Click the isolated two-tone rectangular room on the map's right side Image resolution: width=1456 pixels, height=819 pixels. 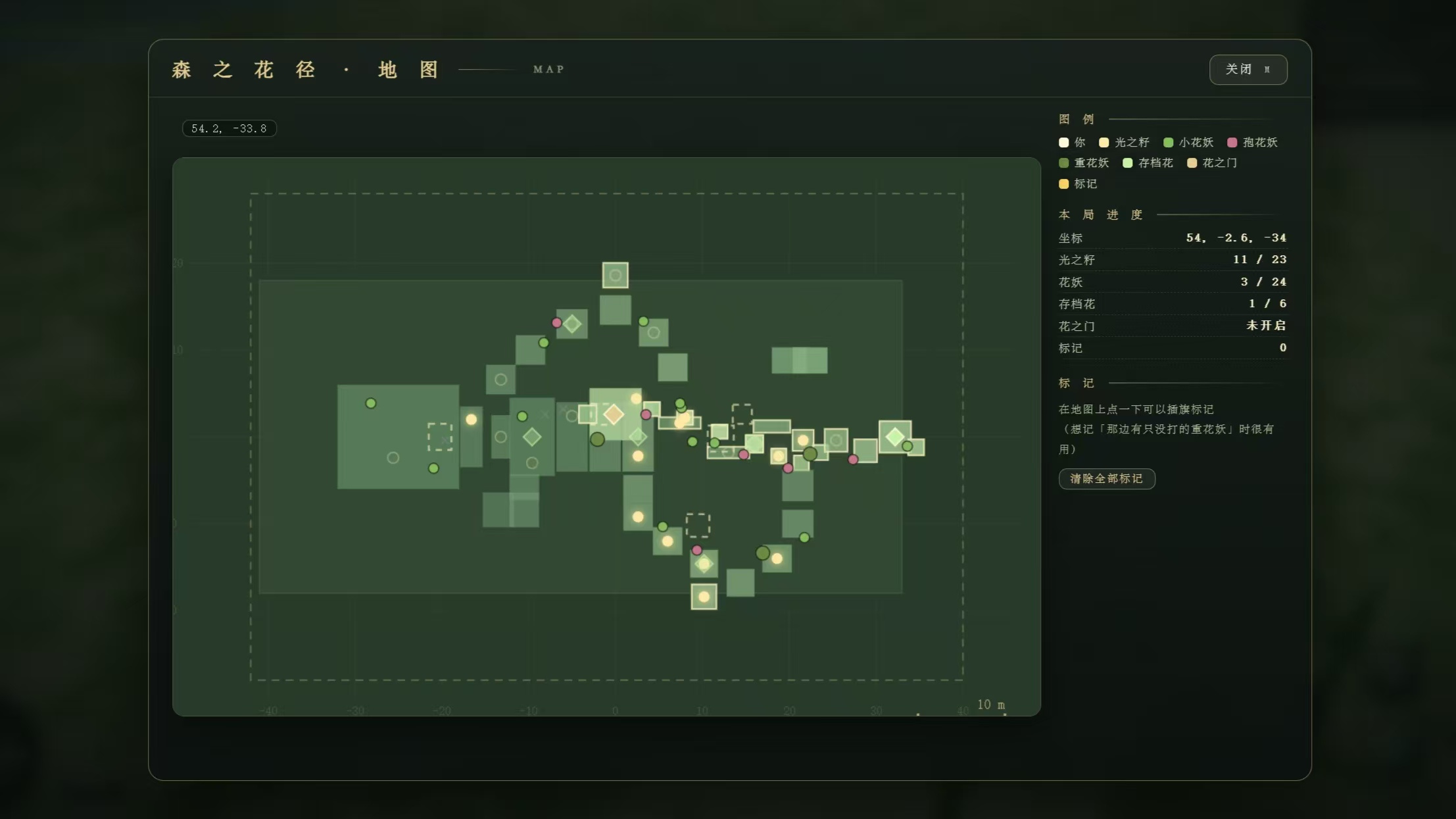[799, 360]
